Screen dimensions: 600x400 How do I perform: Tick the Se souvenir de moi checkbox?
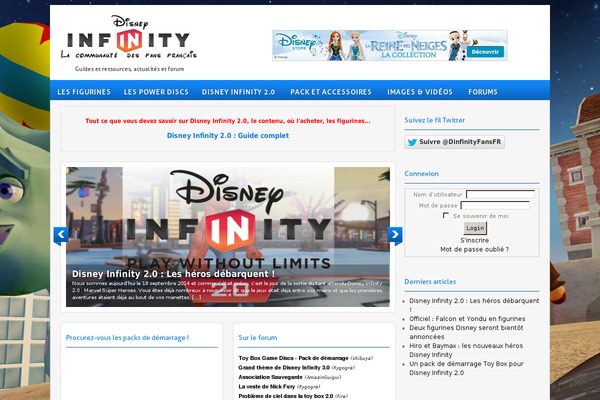point(446,216)
